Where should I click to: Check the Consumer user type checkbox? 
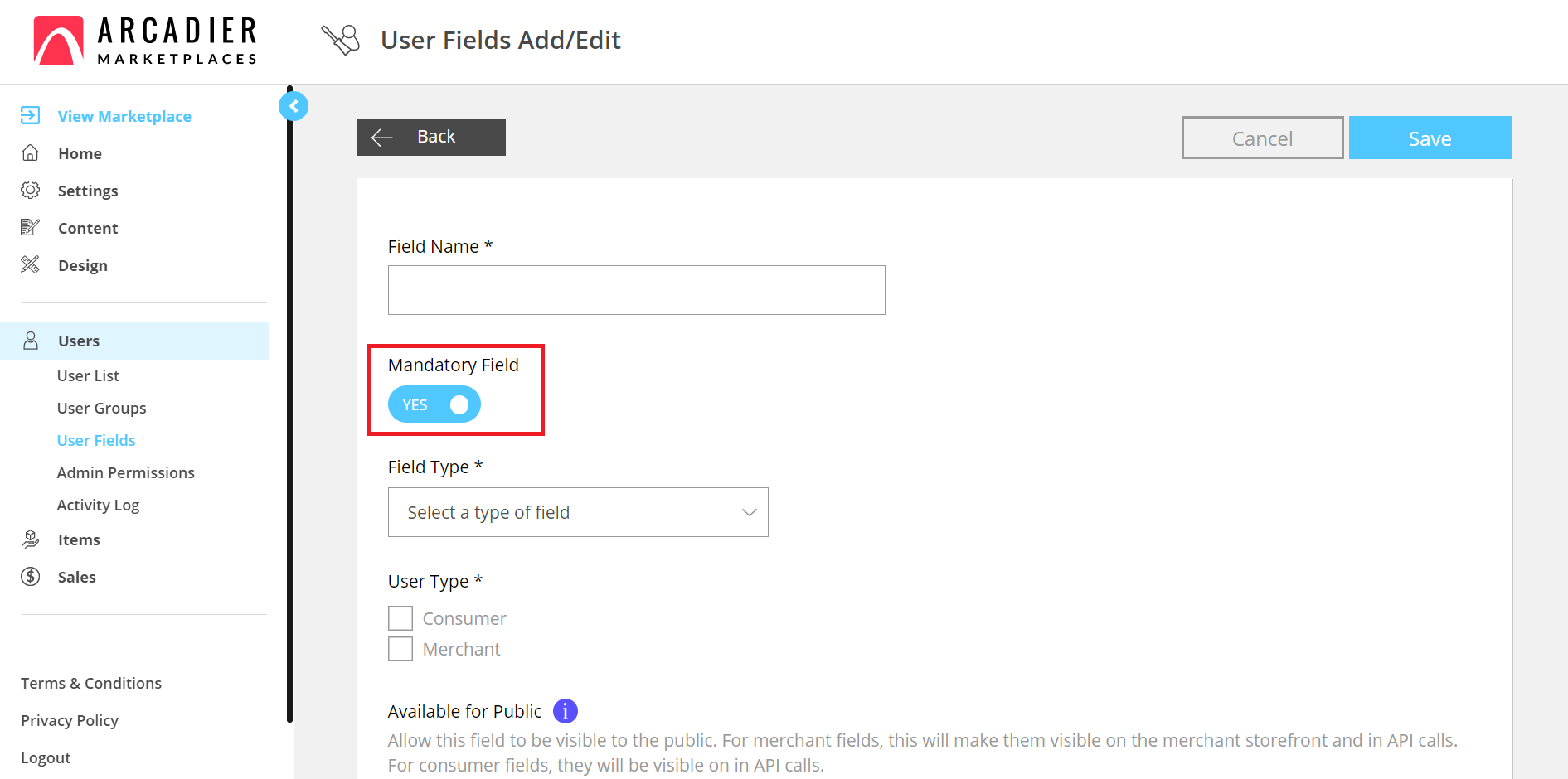400,618
